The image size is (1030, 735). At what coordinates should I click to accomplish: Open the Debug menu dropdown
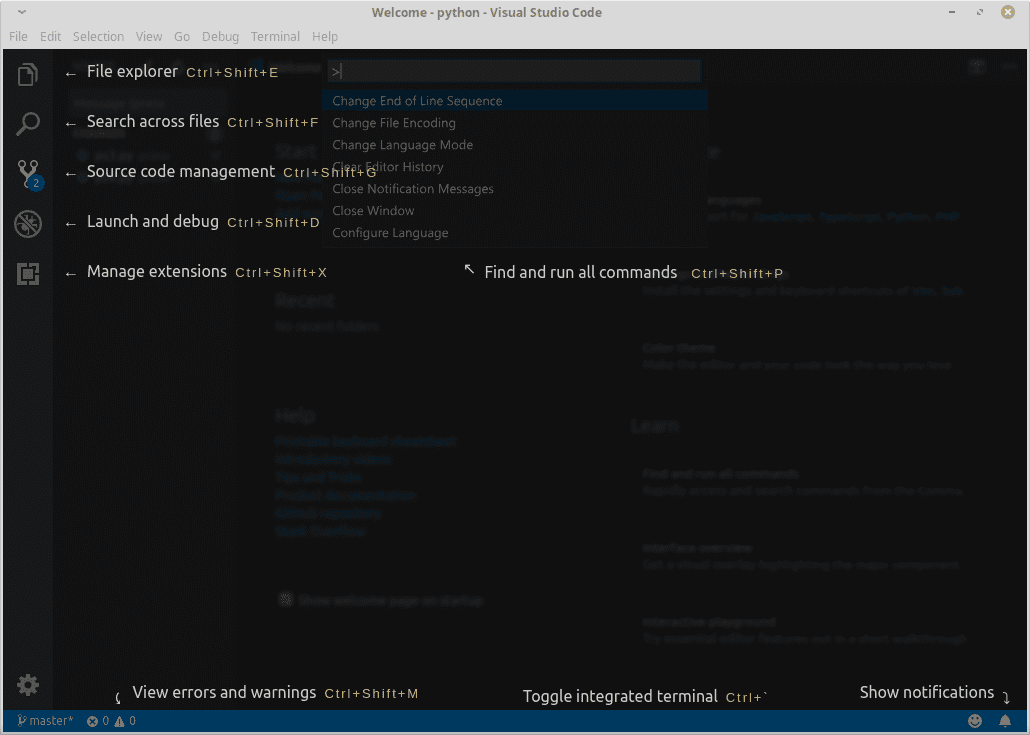point(220,36)
